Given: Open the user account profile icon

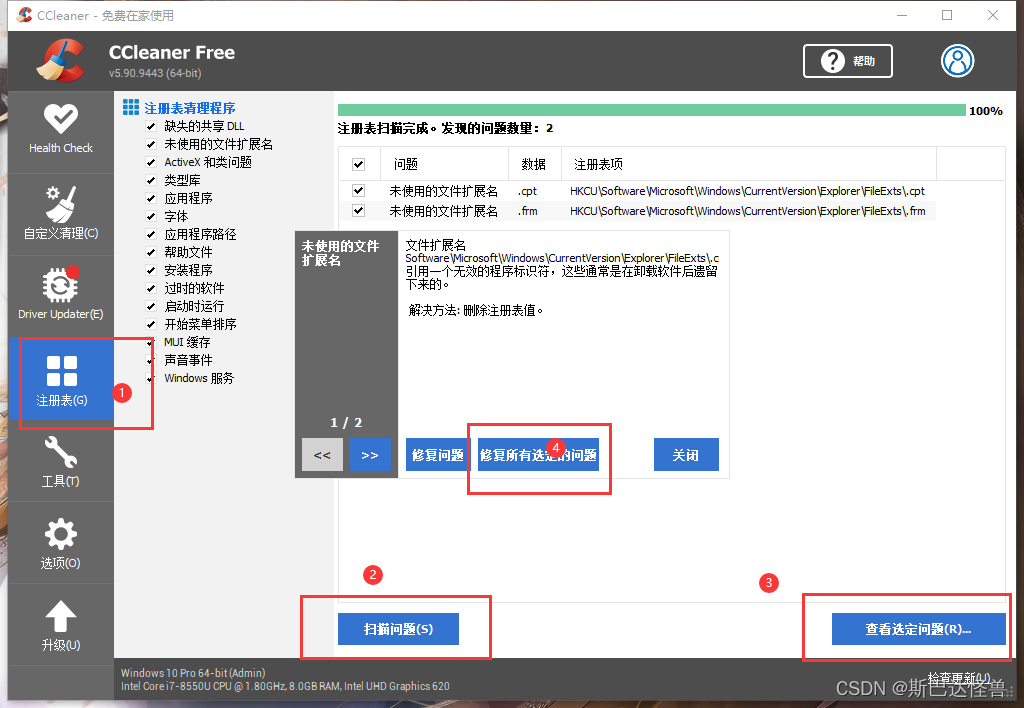Looking at the screenshot, I should coord(957,61).
